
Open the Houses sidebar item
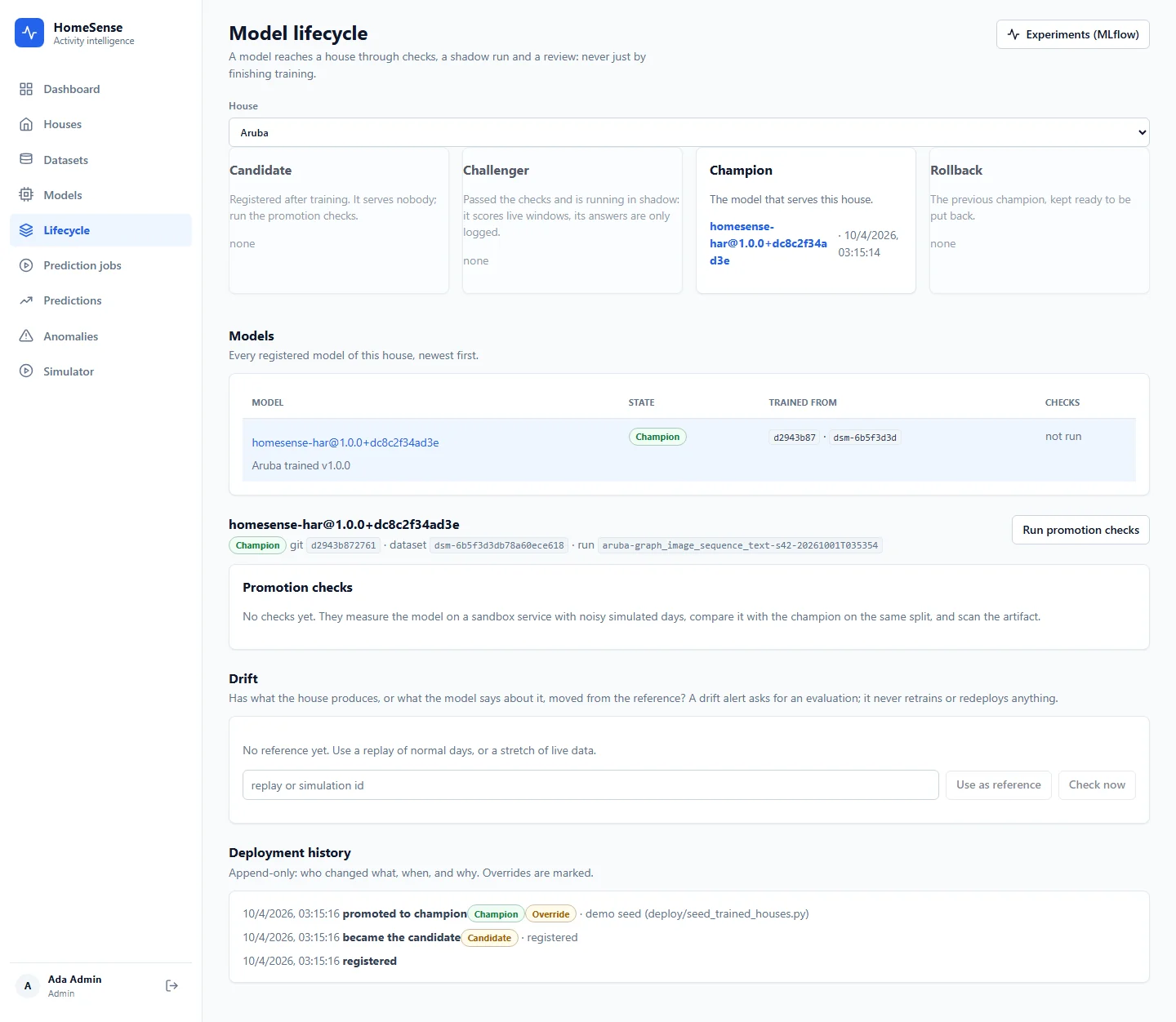point(100,124)
